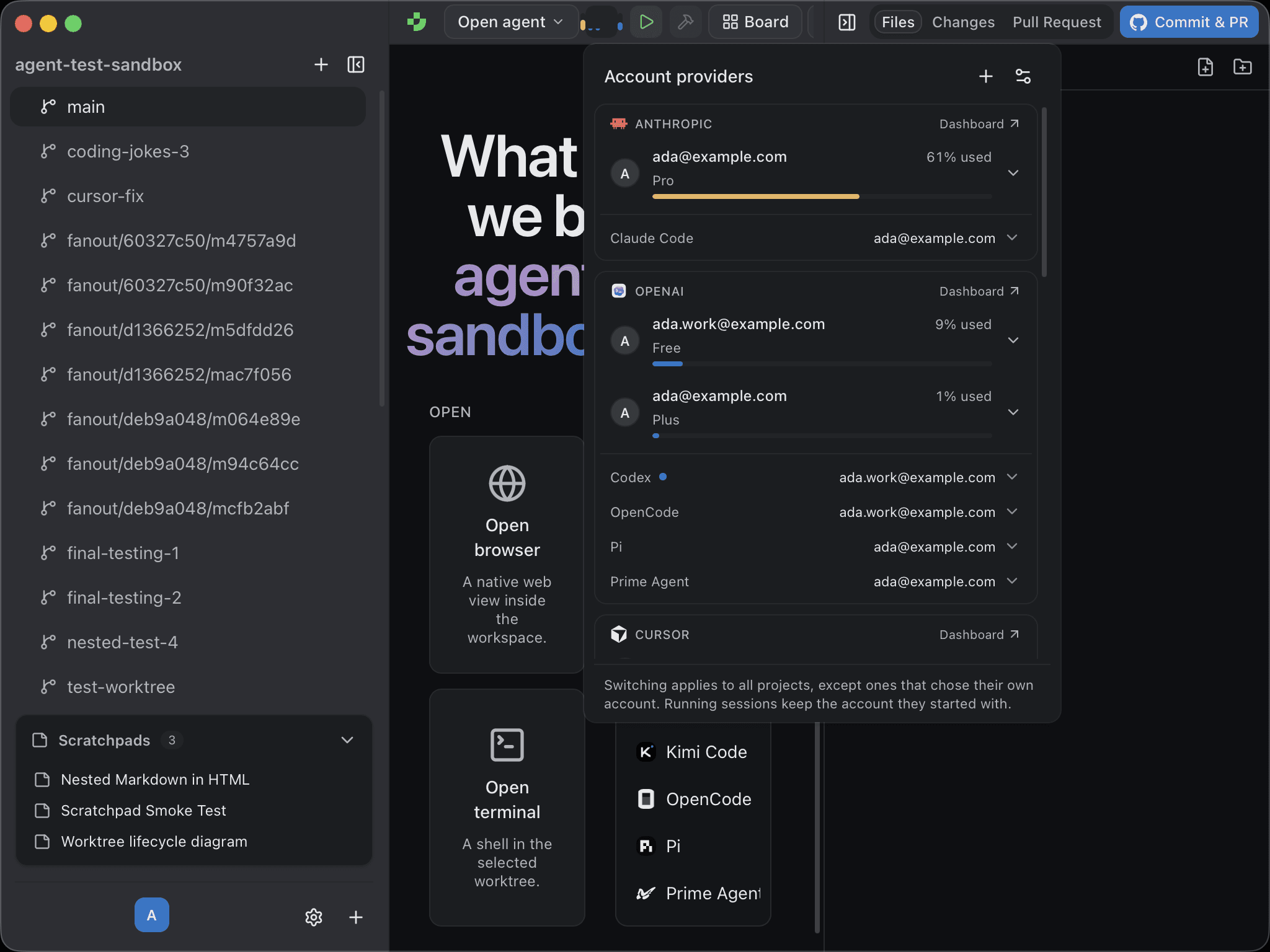The image size is (1270, 952).
Task: Select branch fanout/d1366252/mac7f056
Action: pos(188,374)
